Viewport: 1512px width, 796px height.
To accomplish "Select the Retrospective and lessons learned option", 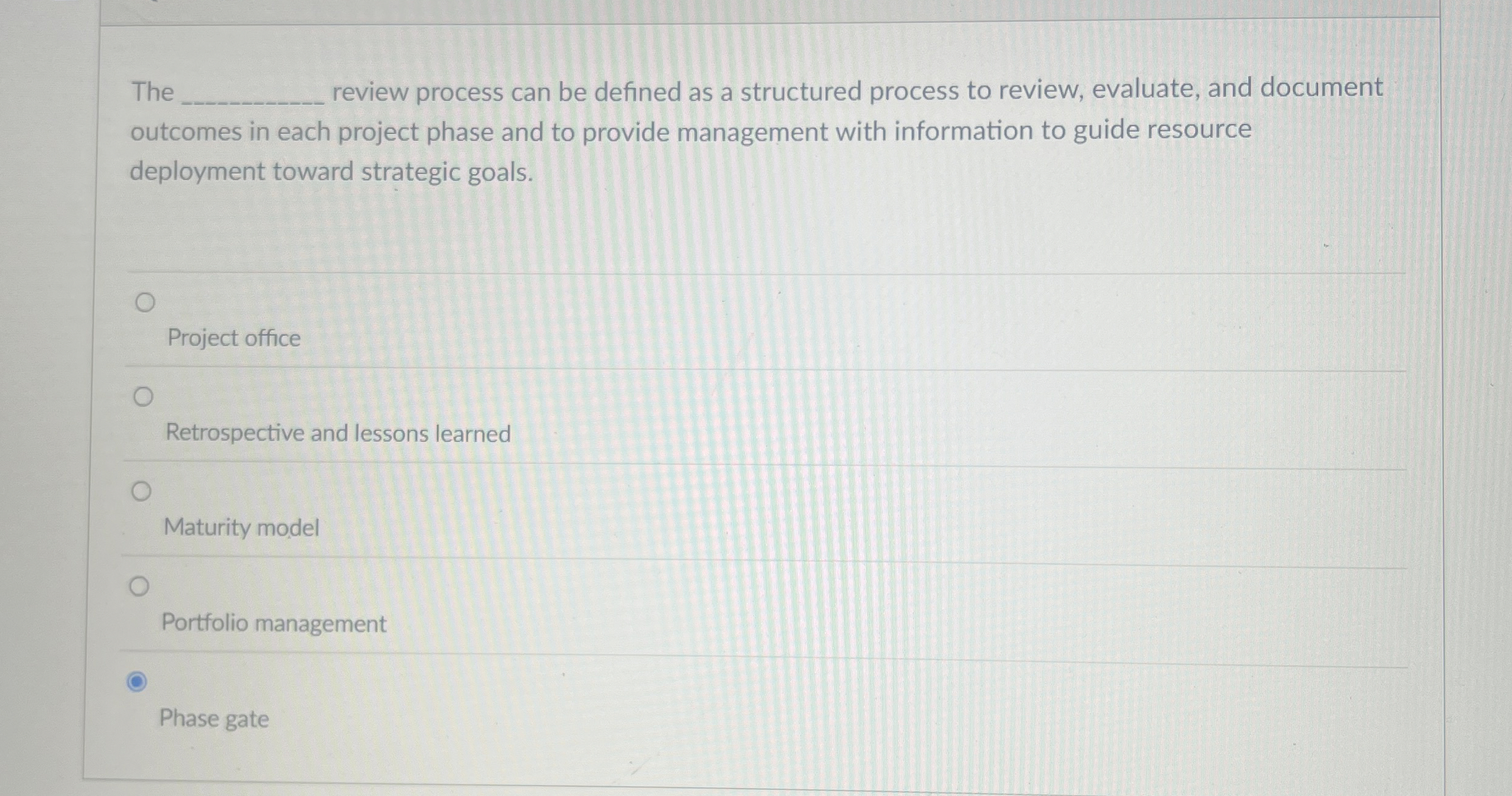I will [142, 396].
